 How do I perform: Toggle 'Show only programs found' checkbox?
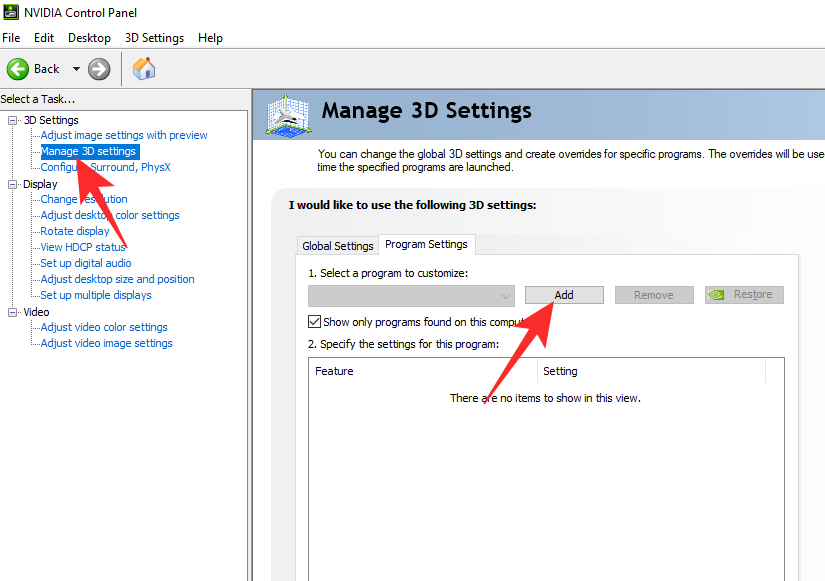tap(315, 322)
